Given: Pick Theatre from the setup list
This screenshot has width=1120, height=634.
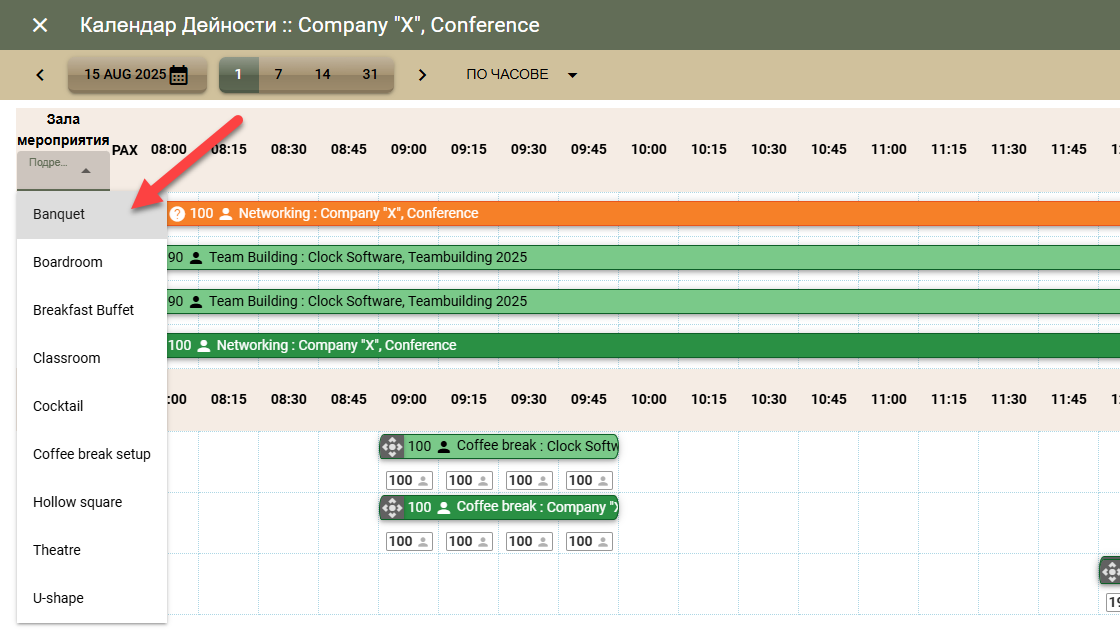Looking at the screenshot, I should [x=92, y=550].
